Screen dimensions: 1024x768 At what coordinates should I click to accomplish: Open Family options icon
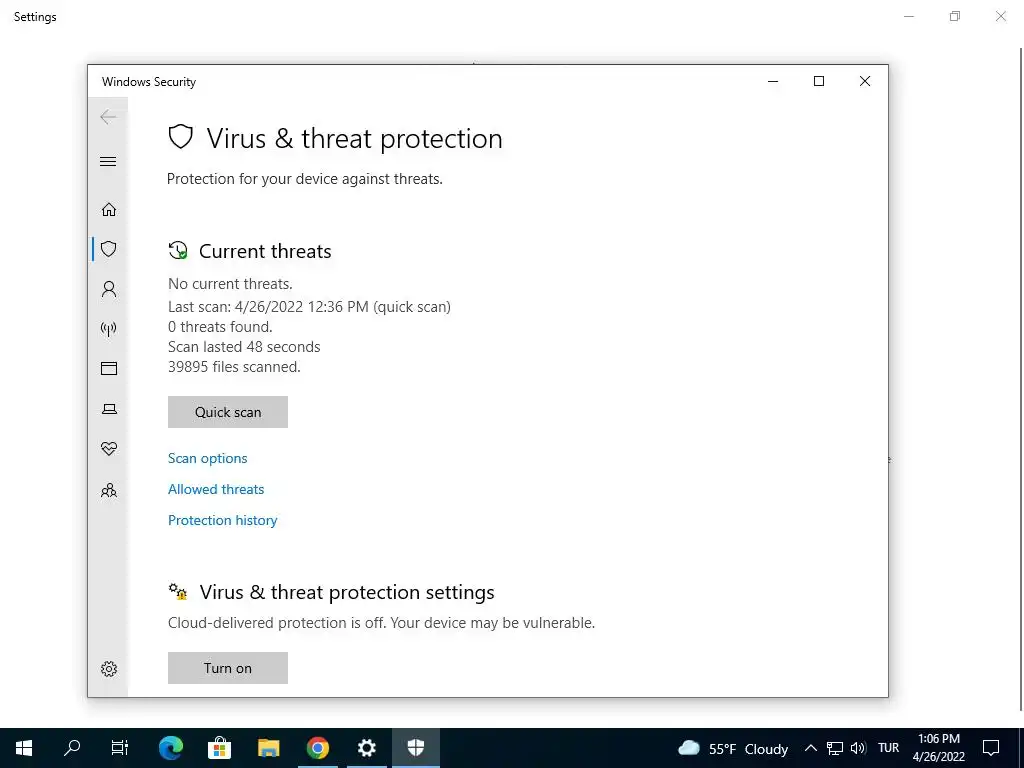(108, 490)
